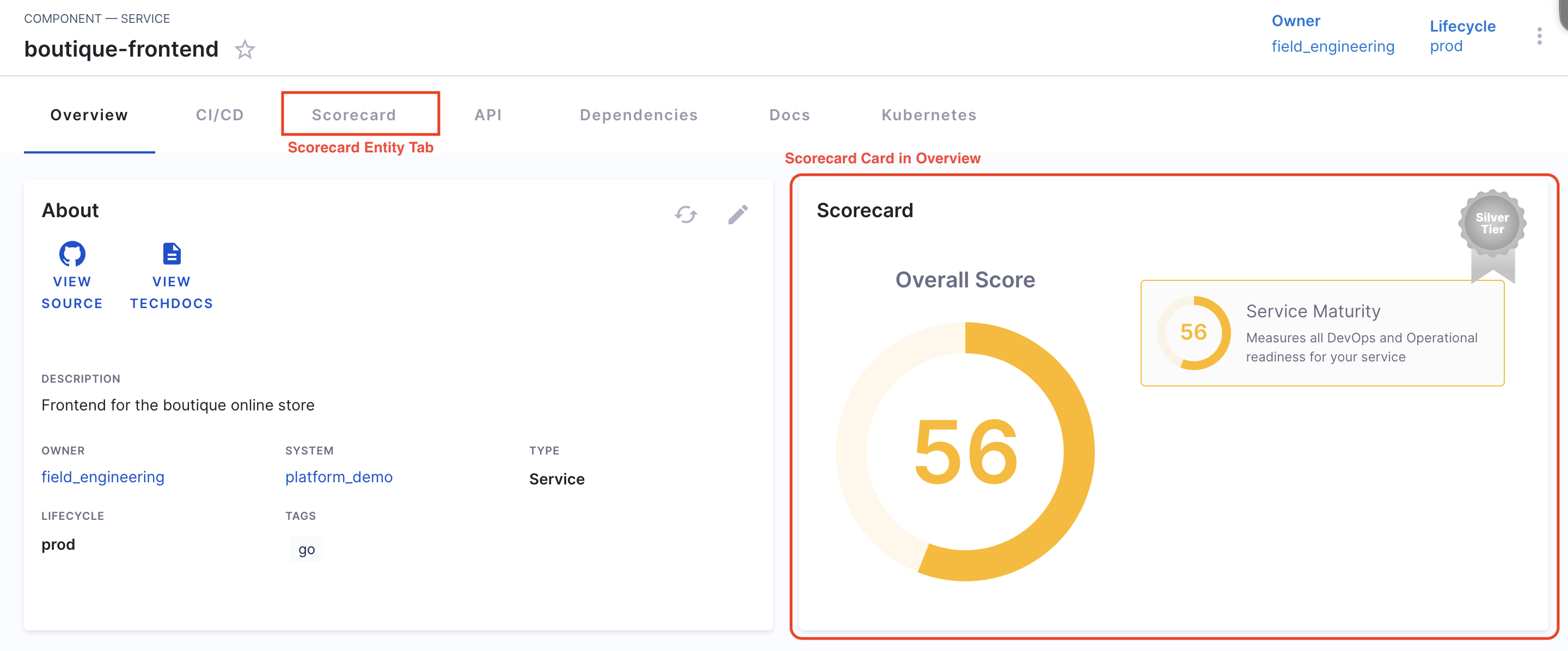Open the Scorecard tab
This screenshot has width=1568, height=651.
[354, 115]
